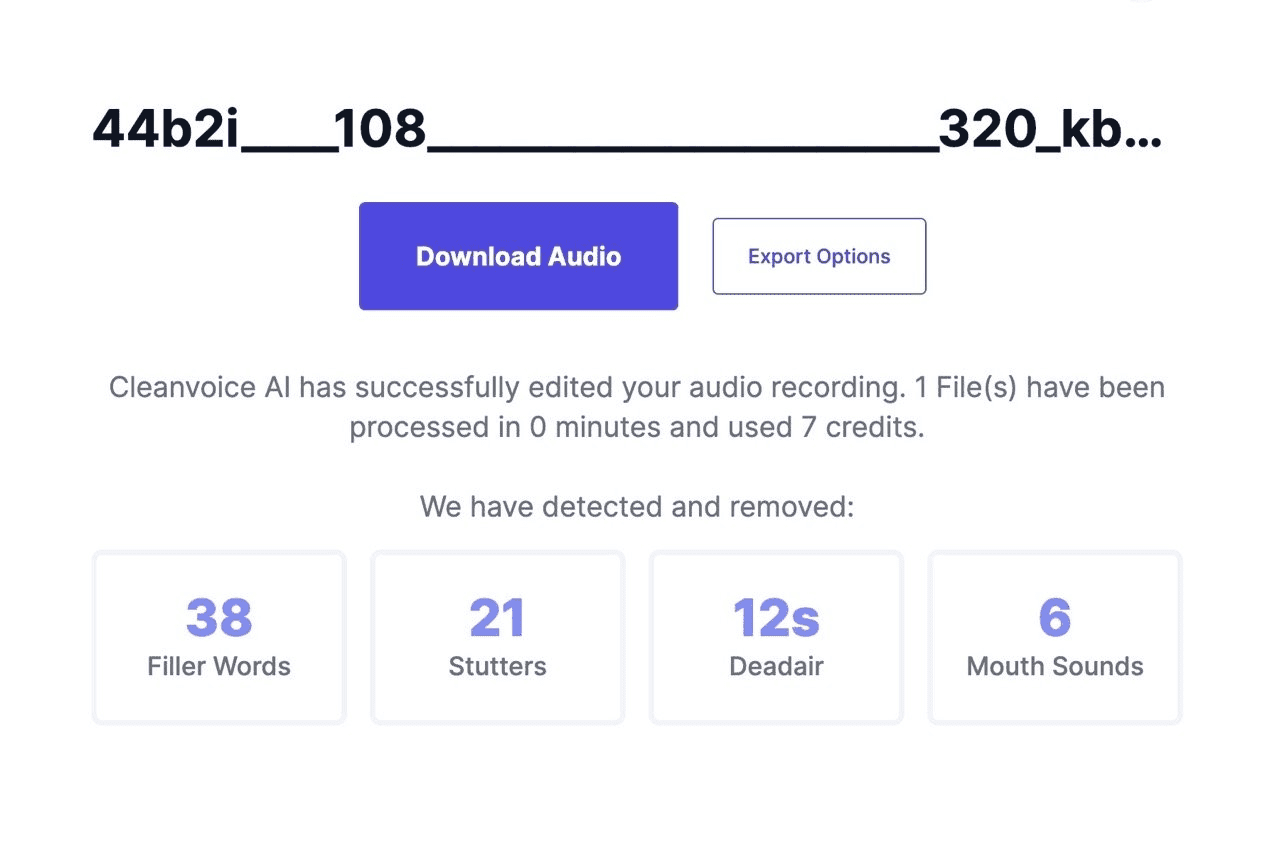The height and width of the screenshot is (854, 1280).
Task: Open Export Options
Action: (x=819, y=256)
